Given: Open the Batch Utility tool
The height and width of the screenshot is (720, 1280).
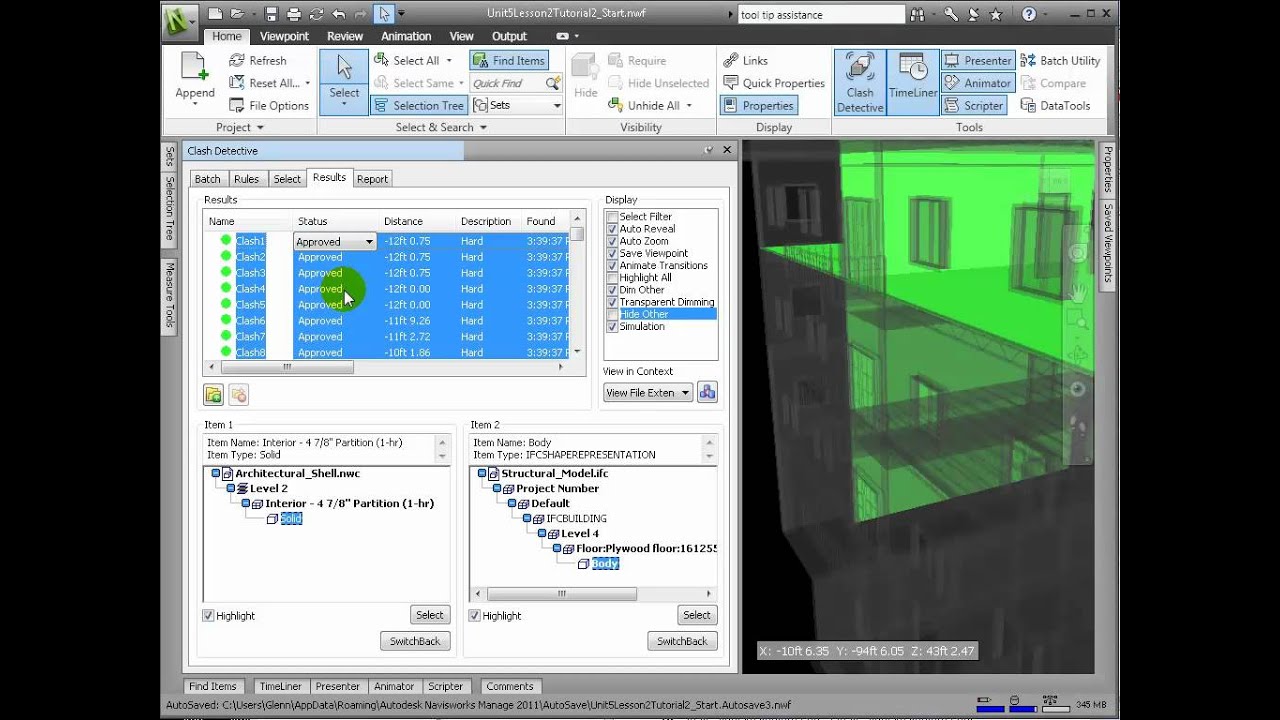Looking at the screenshot, I should pyautogui.click(x=1060, y=60).
